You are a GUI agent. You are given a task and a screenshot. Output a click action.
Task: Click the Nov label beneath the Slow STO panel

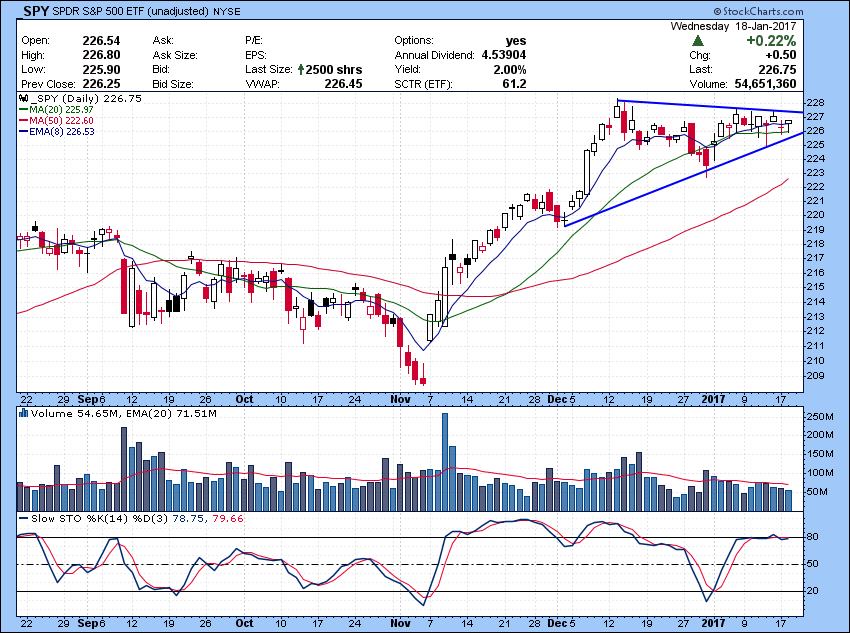(401, 623)
